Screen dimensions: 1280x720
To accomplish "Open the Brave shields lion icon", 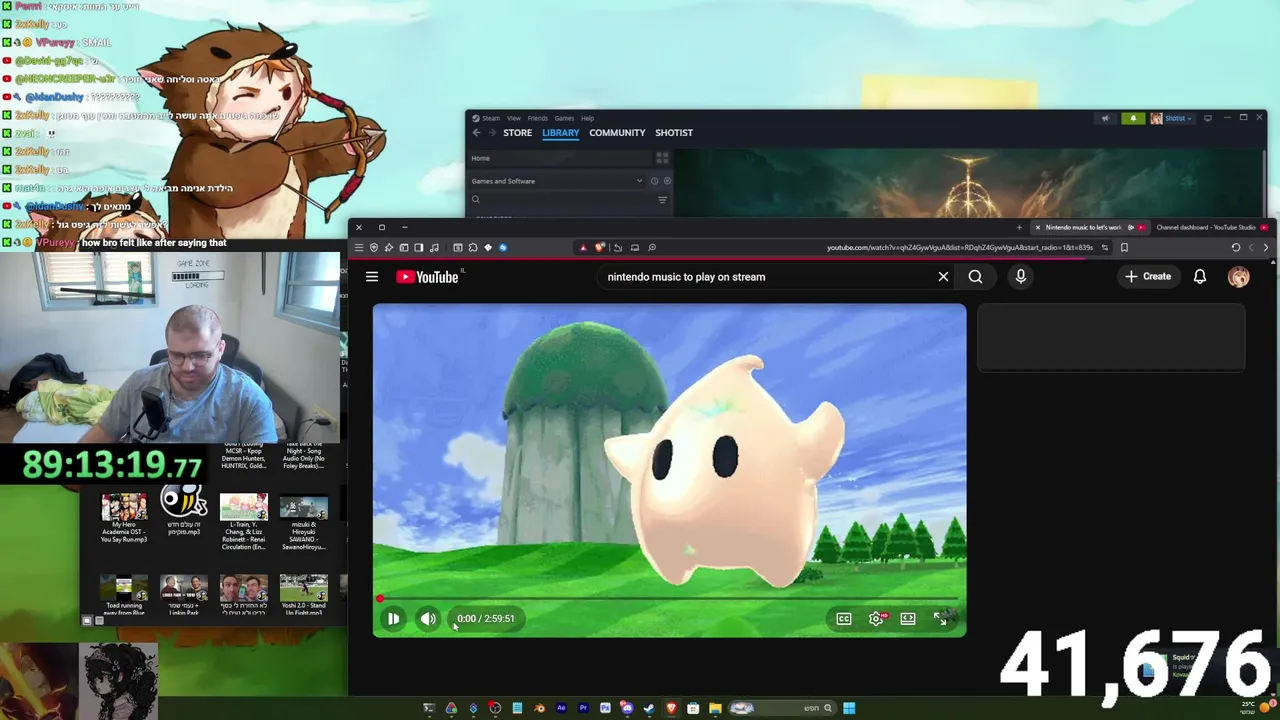I will (599, 247).
